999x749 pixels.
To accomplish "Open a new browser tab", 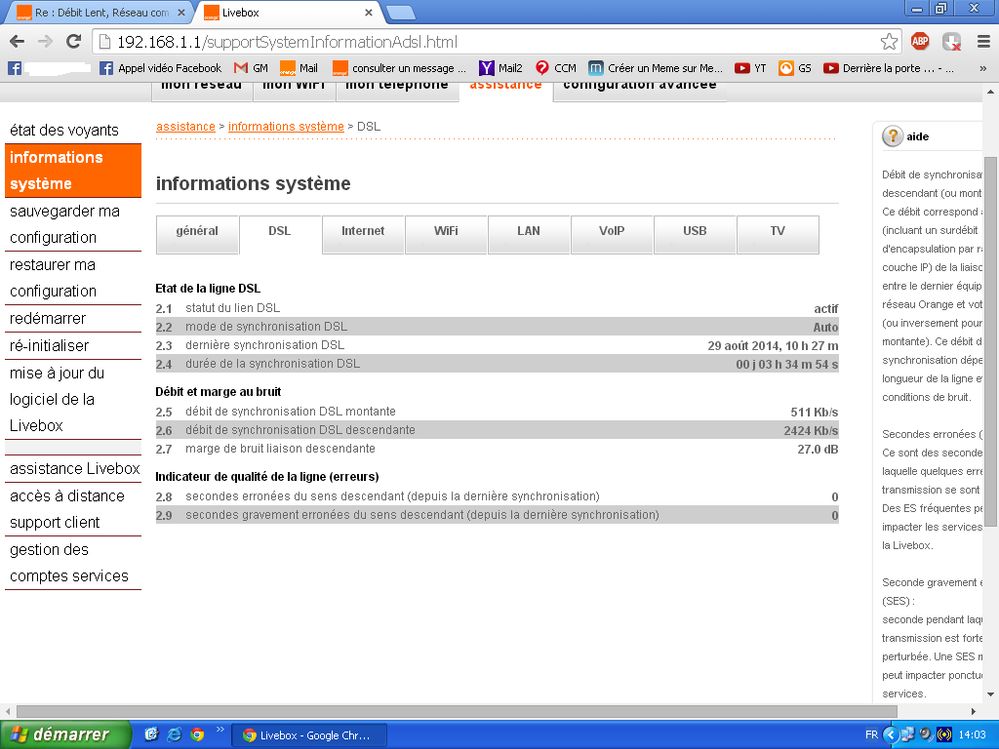I will pos(401,12).
